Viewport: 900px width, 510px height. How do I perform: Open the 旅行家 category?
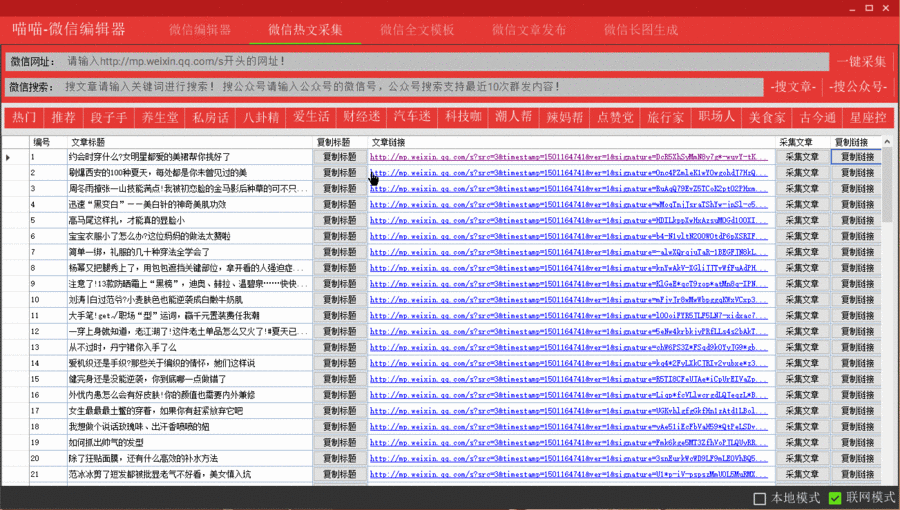pos(666,118)
